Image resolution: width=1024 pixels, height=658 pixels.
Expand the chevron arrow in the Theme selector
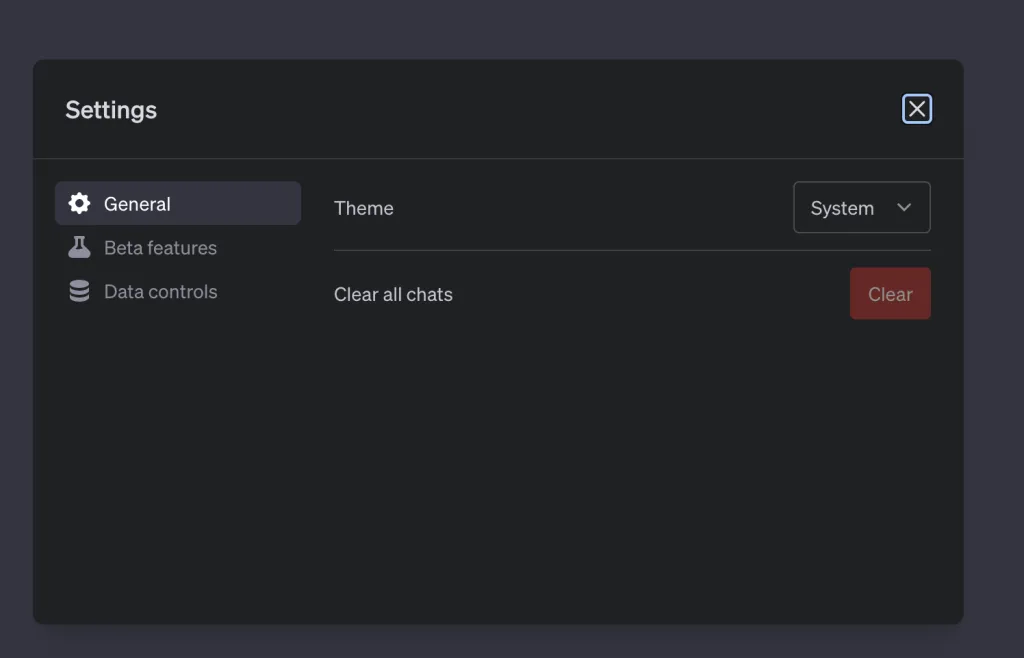[x=904, y=208]
